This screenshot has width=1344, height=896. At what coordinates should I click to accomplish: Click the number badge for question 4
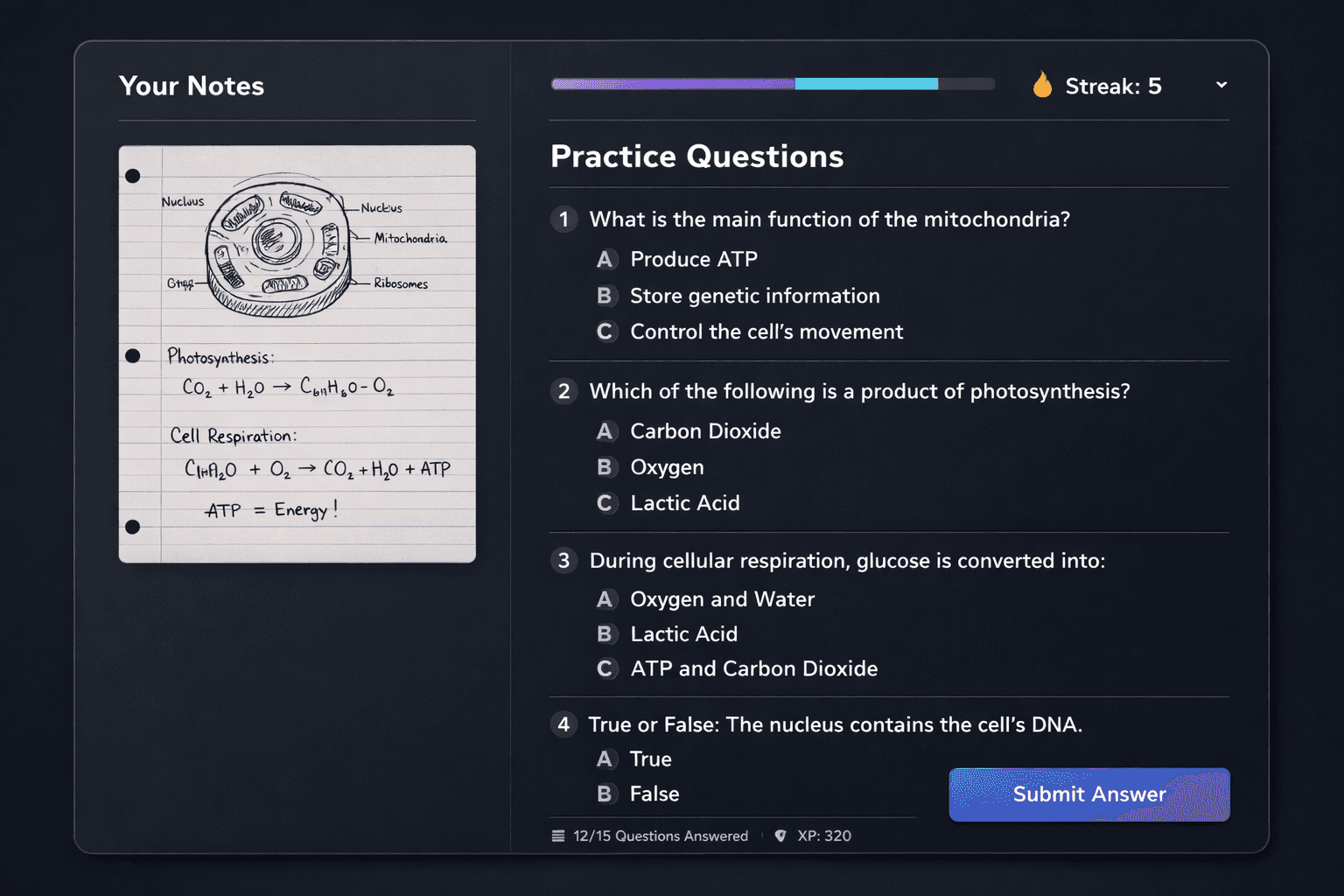click(x=563, y=724)
